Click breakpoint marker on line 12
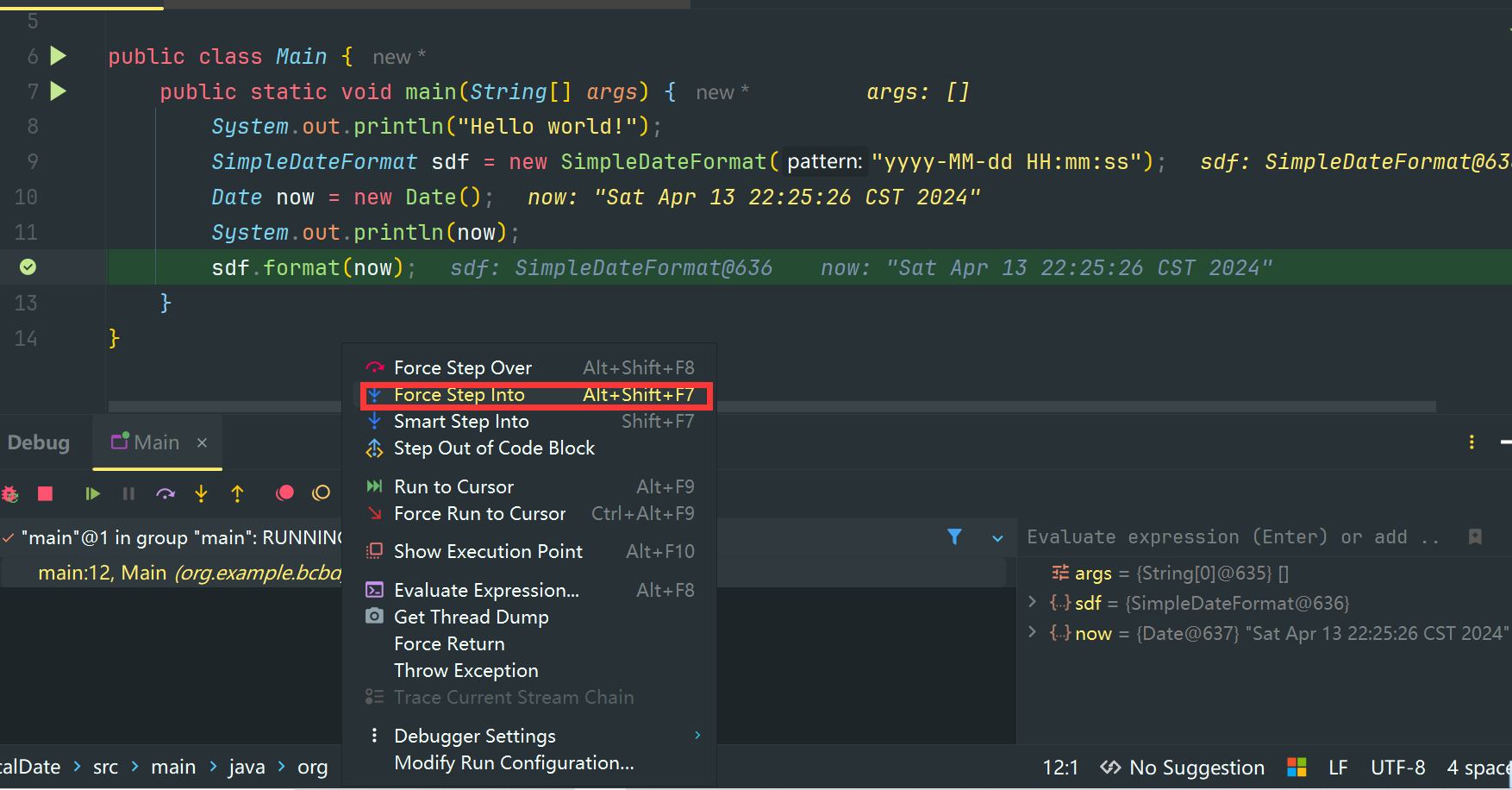 [28, 266]
